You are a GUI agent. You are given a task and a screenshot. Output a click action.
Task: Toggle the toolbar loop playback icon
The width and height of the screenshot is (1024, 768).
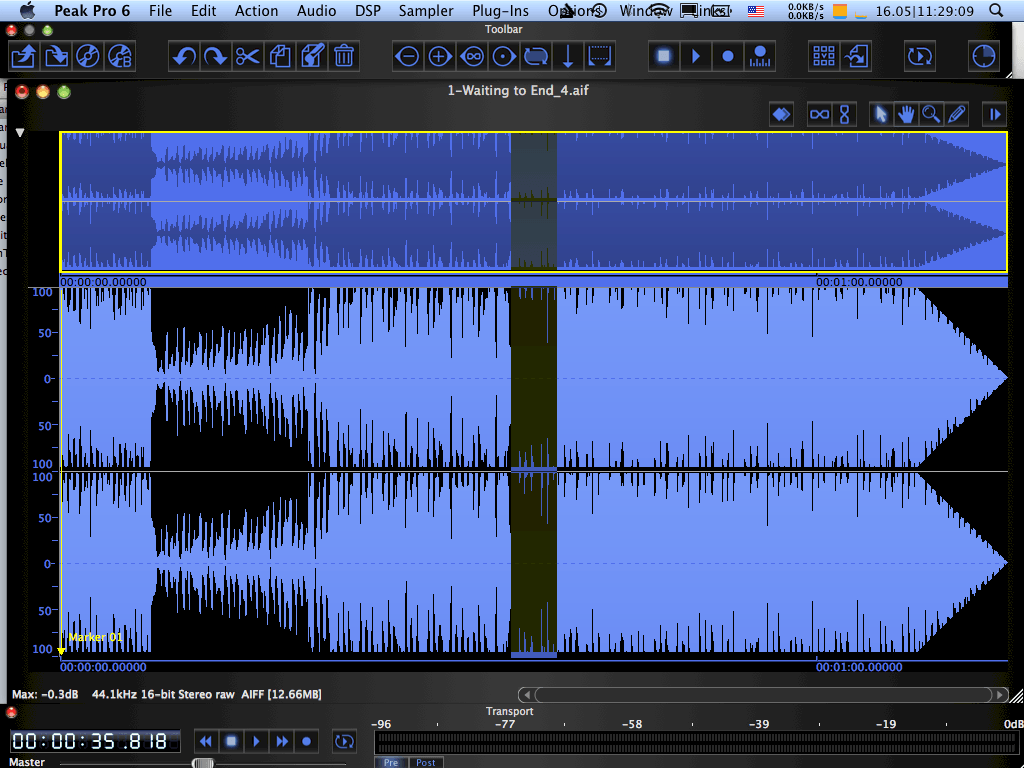tap(920, 57)
